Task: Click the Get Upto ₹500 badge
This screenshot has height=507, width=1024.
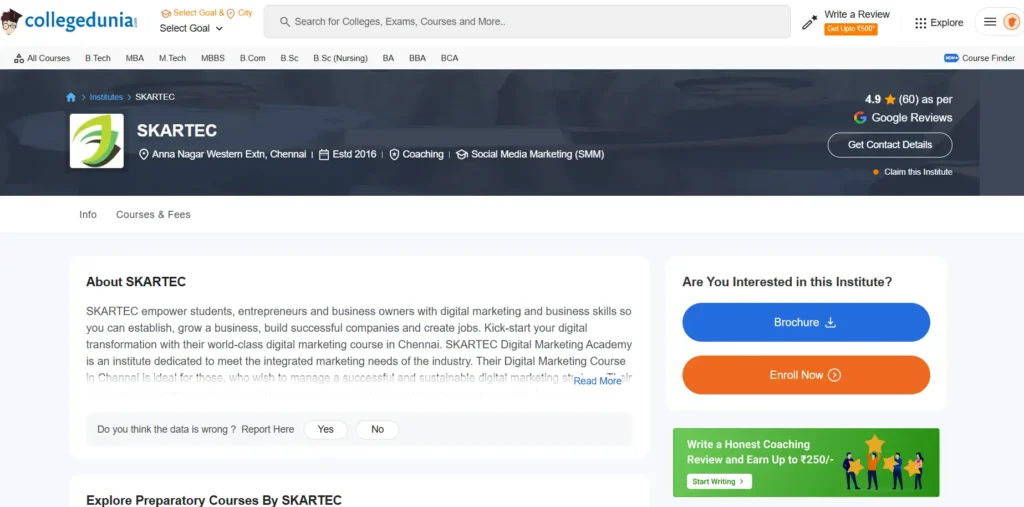Action: click(851, 29)
